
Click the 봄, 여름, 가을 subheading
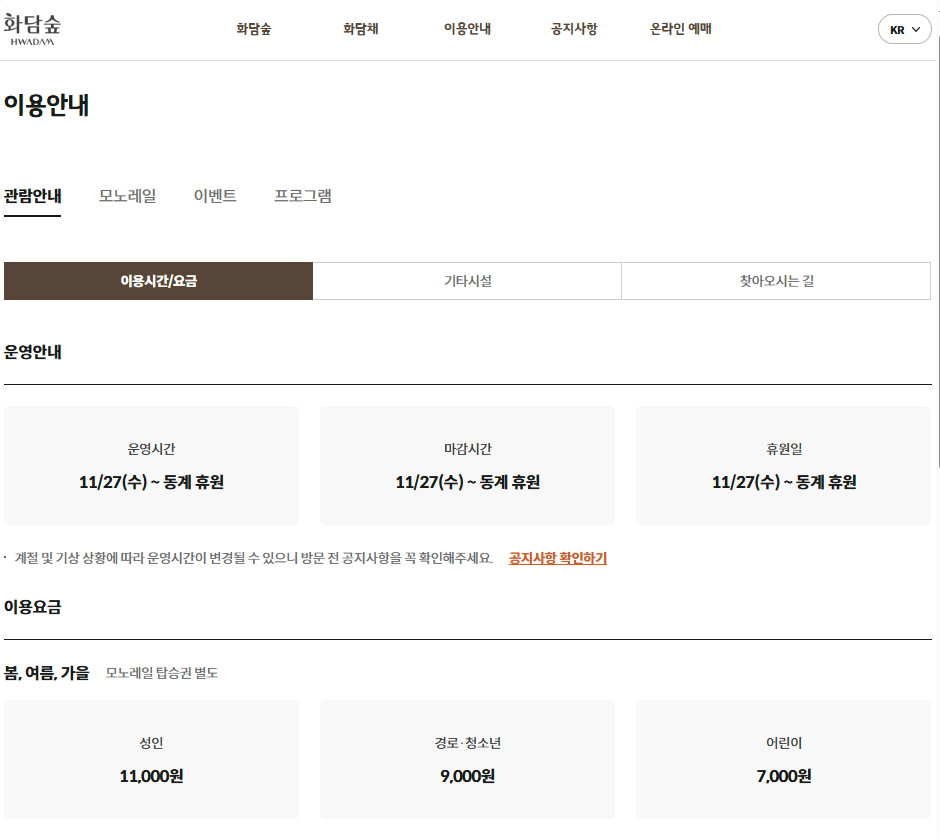46,673
